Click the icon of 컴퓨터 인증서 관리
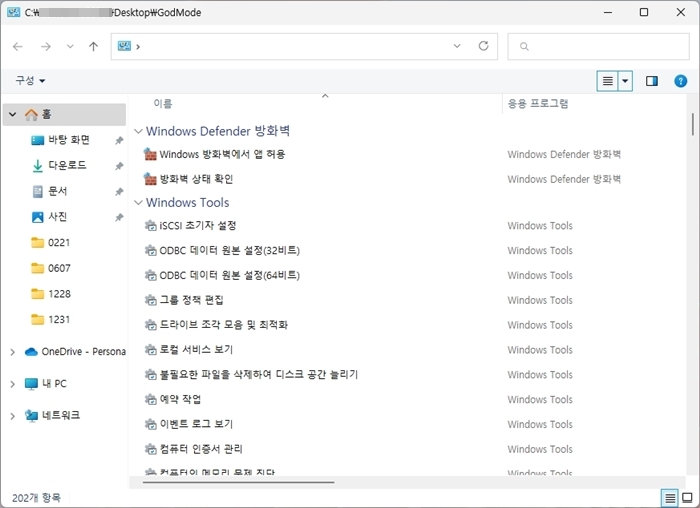The width and height of the screenshot is (700, 508). click(150, 449)
